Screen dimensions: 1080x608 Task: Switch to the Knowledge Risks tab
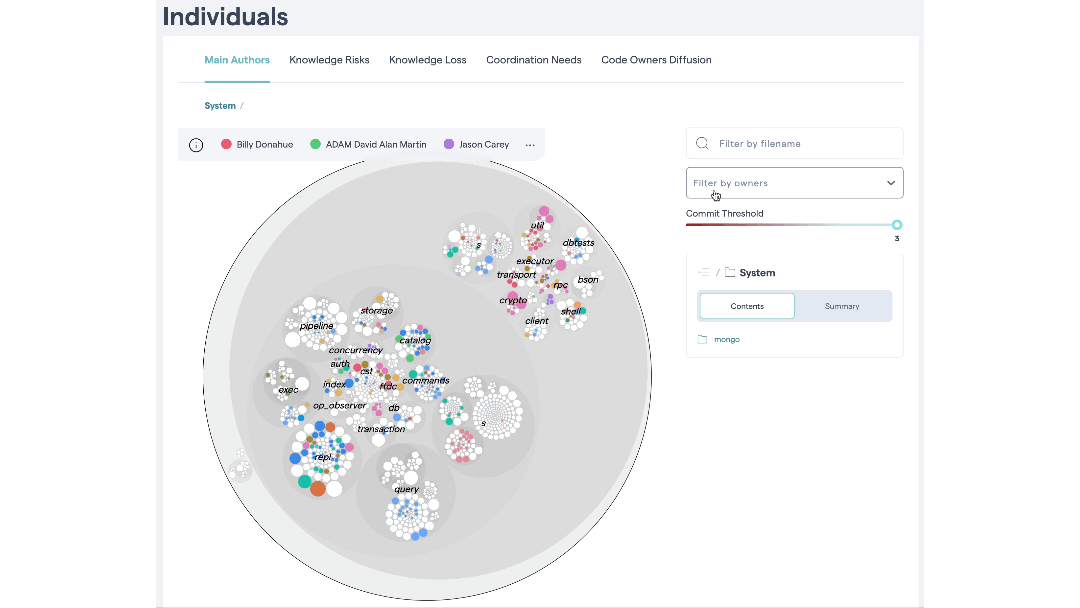pyautogui.click(x=329, y=59)
